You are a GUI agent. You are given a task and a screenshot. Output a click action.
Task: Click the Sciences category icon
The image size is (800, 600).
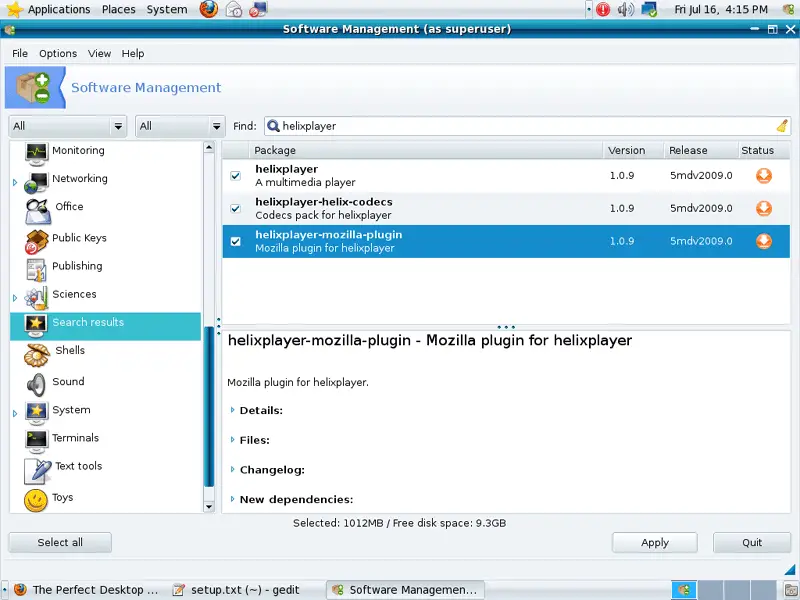[x=36, y=298]
